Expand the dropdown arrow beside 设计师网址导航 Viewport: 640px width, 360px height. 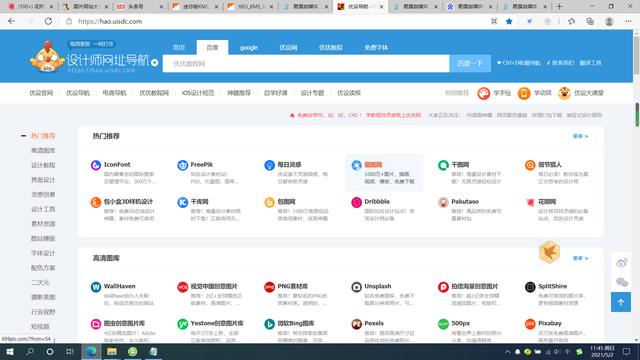154,62
